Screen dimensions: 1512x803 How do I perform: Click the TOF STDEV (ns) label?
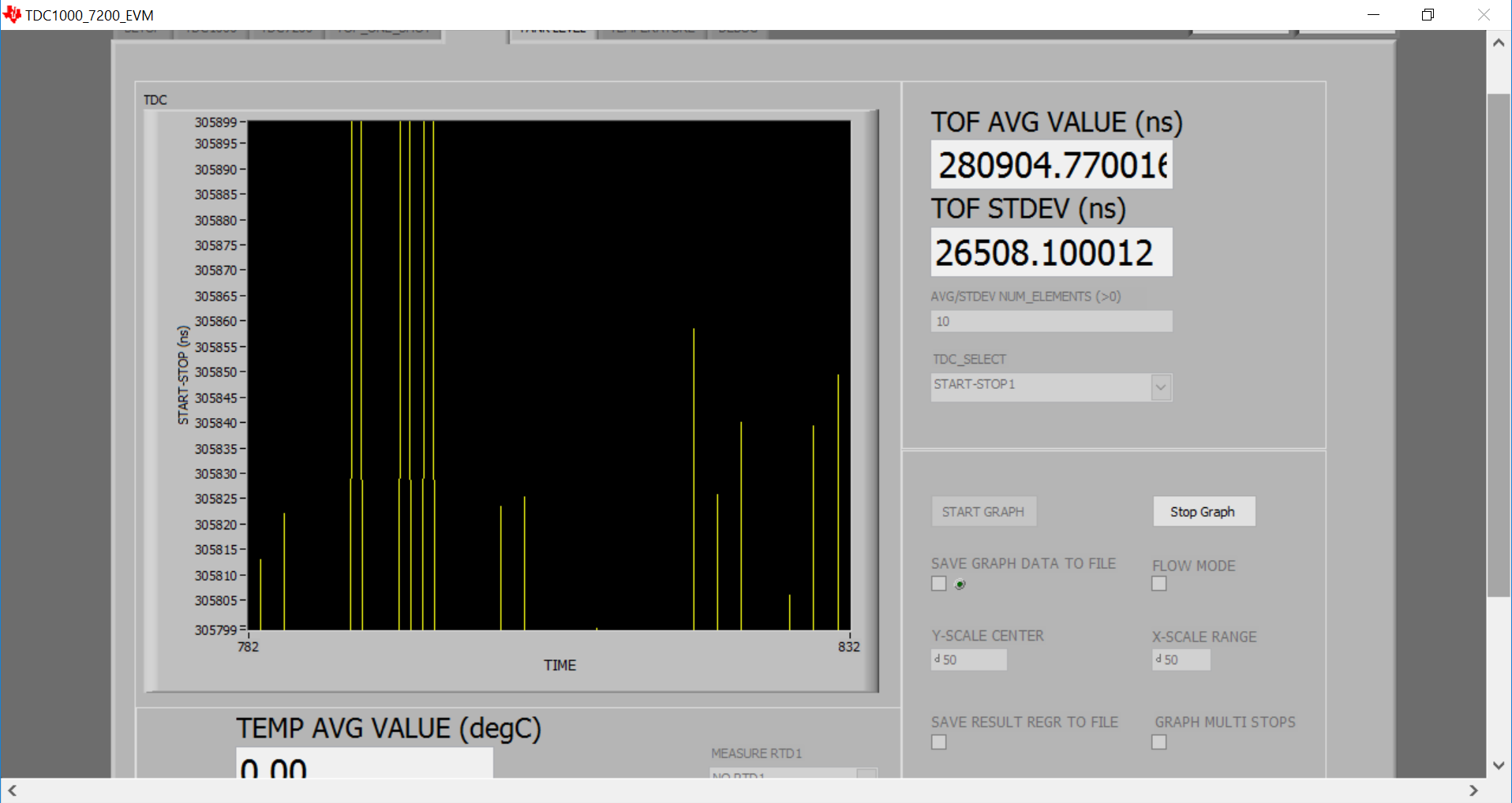pyautogui.click(x=1028, y=209)
